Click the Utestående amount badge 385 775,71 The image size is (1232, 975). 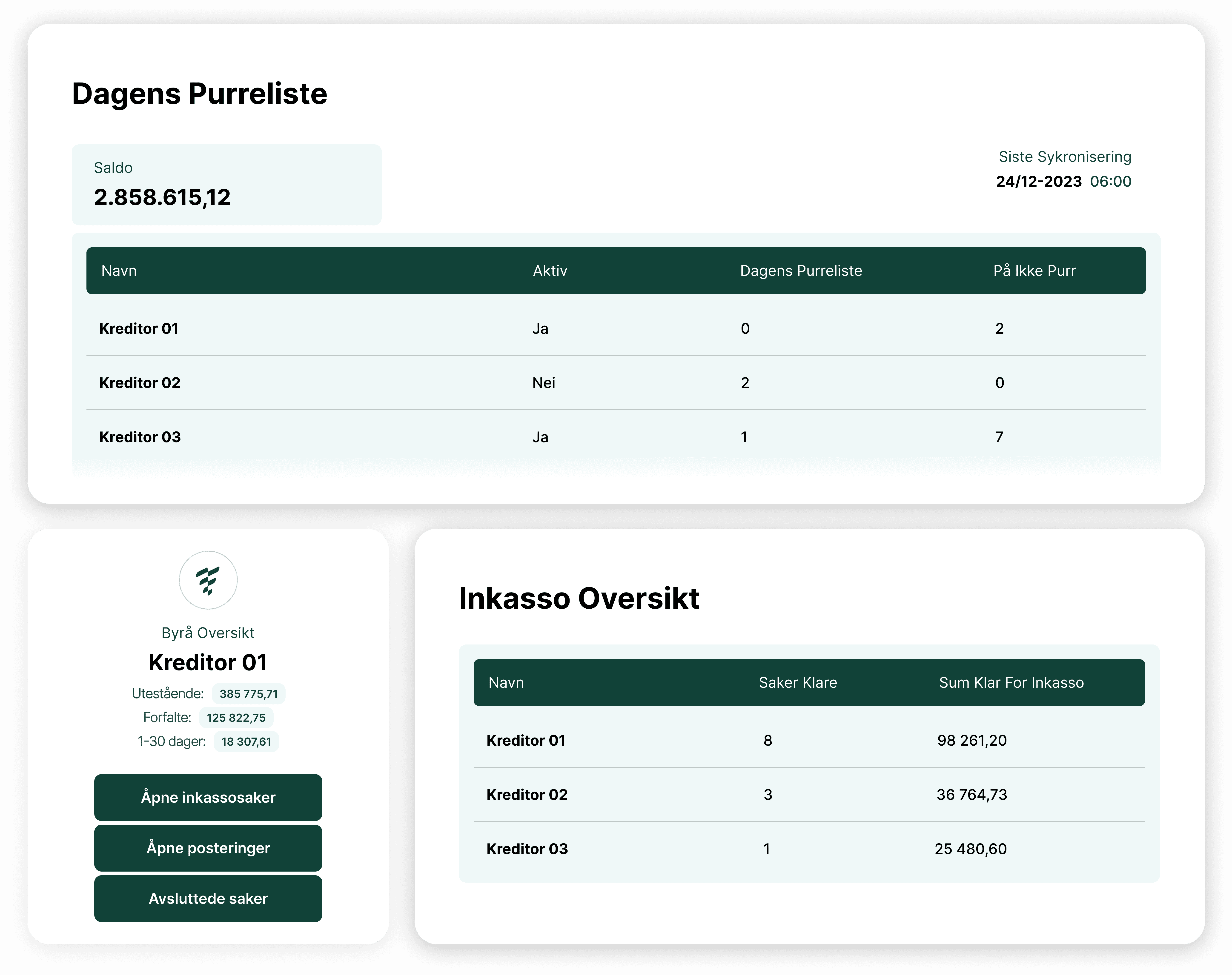(x=249, y=694)
